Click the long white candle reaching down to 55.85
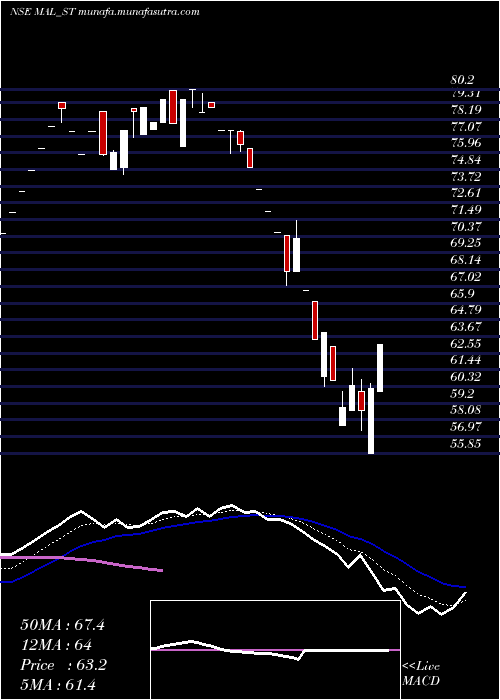The height and width of the screenshot is (700, 500). point(371,419)
